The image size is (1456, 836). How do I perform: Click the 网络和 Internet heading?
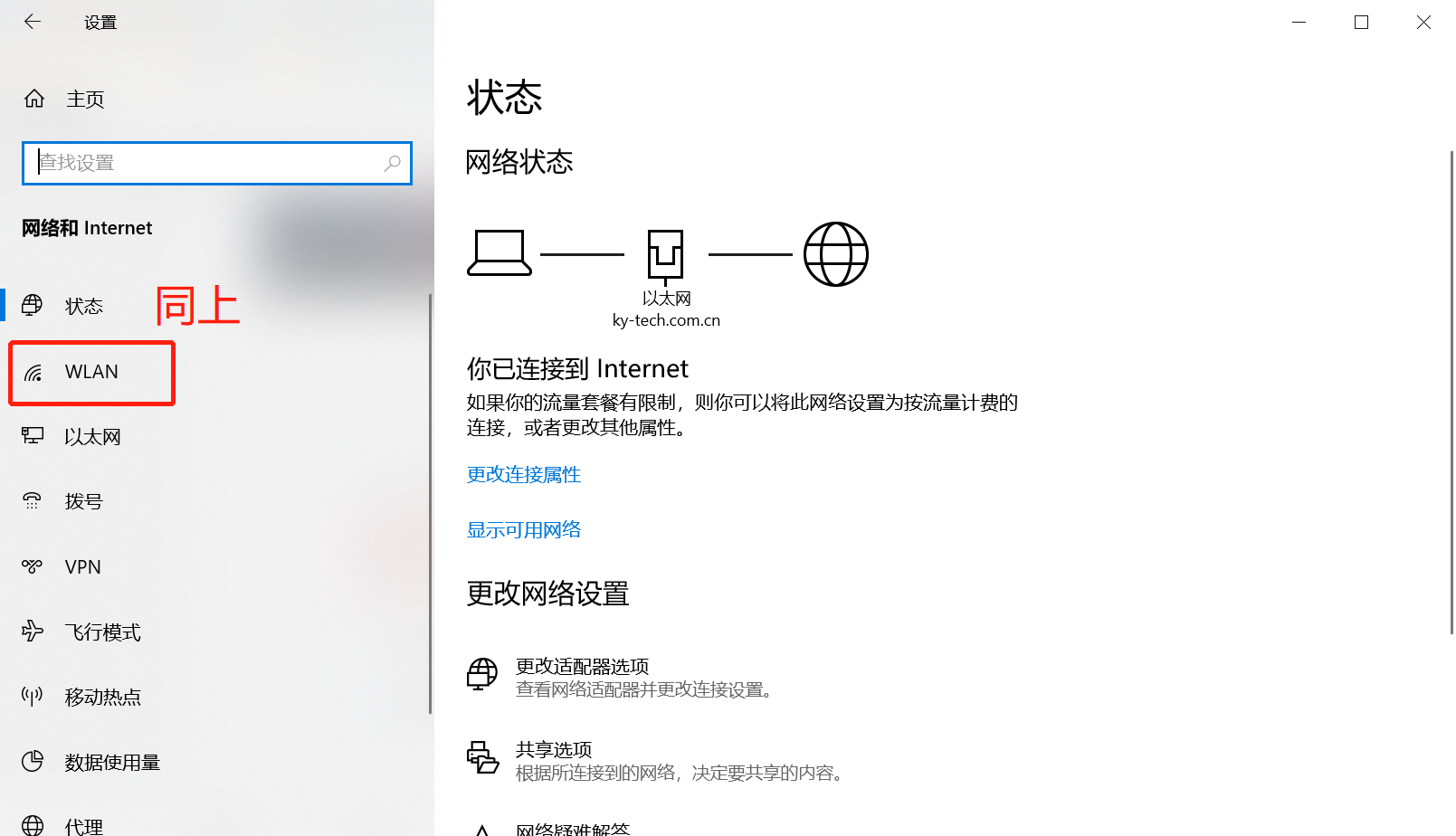coord(87,228)
